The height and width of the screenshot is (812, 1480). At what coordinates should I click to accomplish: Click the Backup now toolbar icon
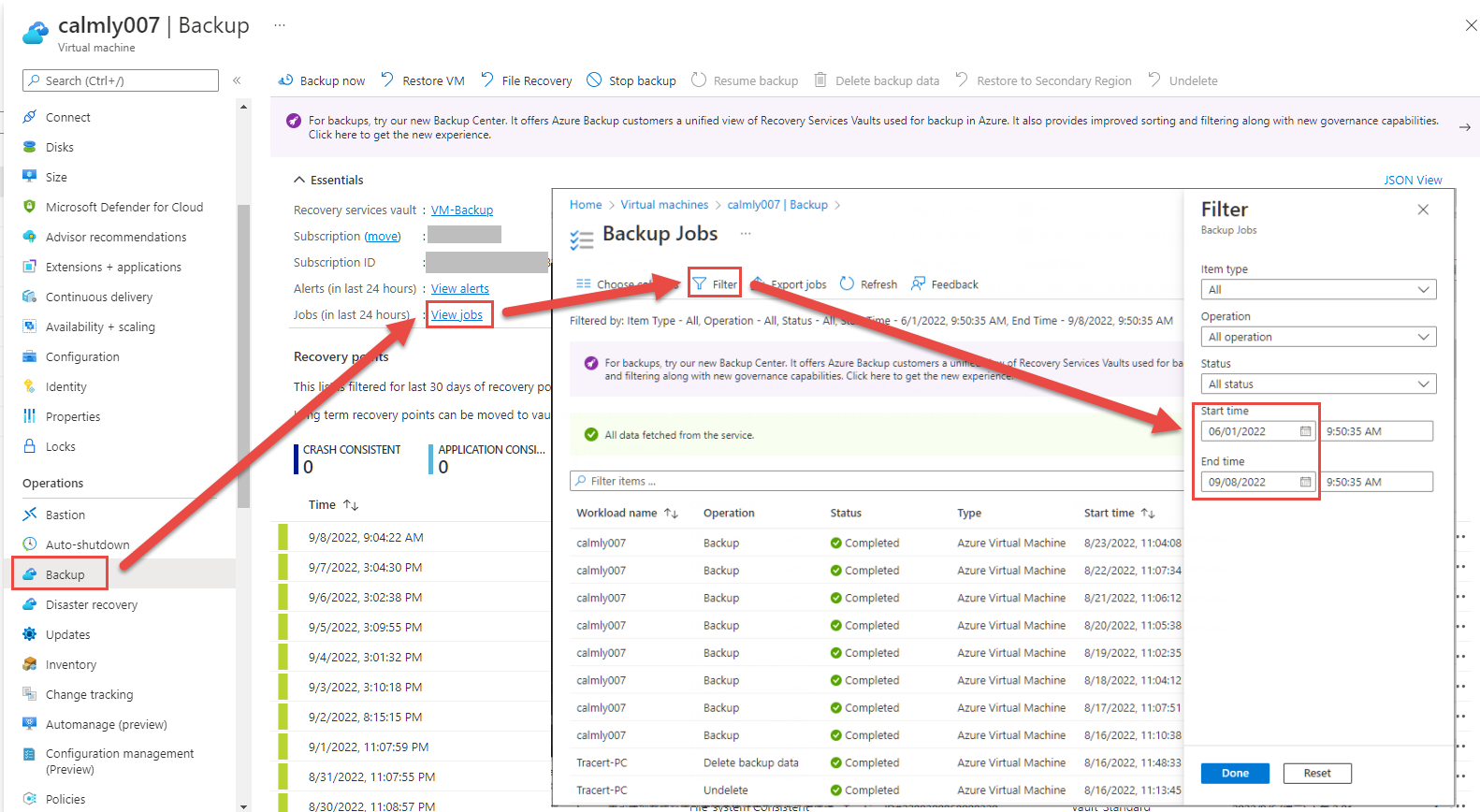point(286,80)
